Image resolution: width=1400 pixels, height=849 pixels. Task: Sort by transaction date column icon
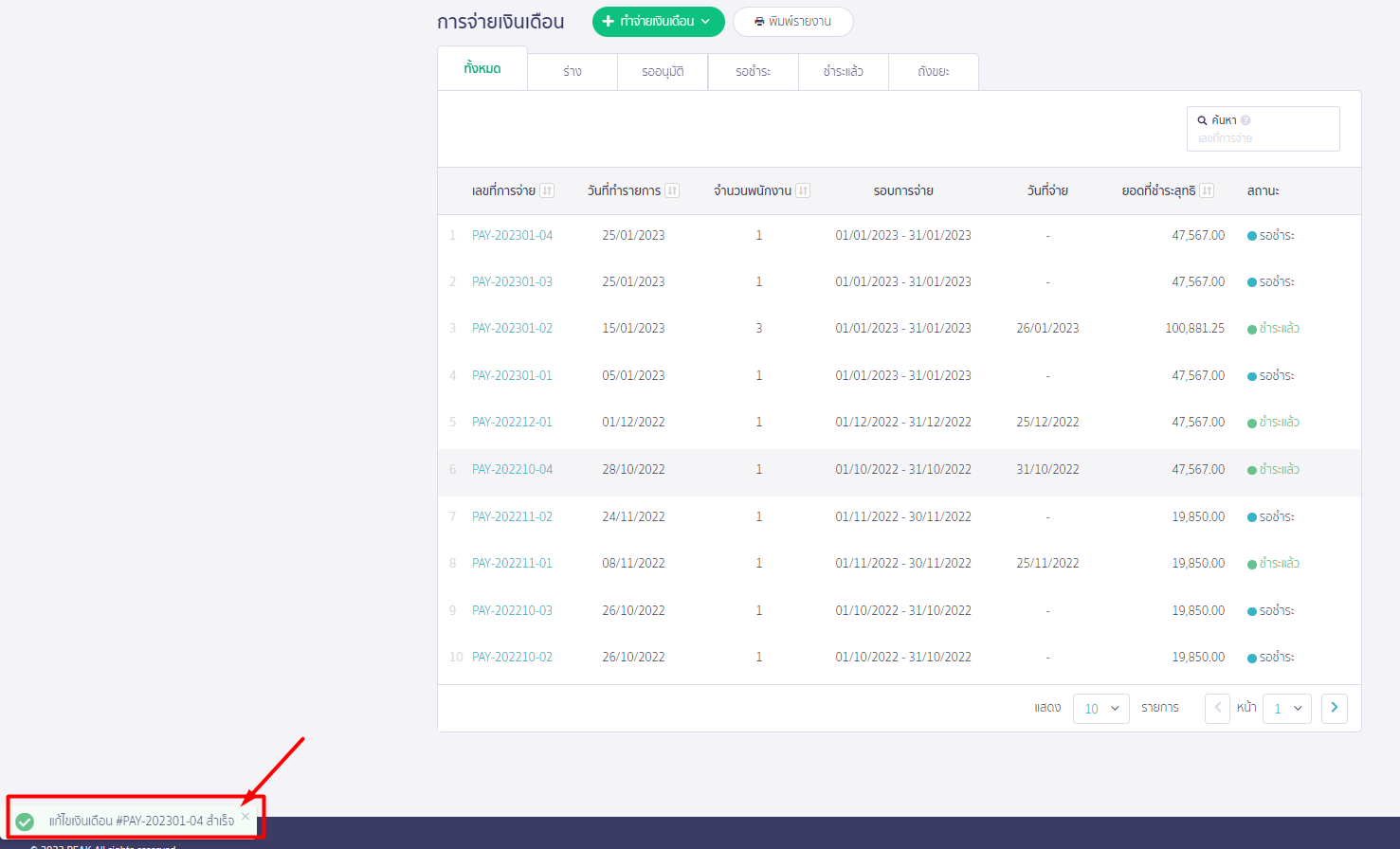(x=672, y=190)
